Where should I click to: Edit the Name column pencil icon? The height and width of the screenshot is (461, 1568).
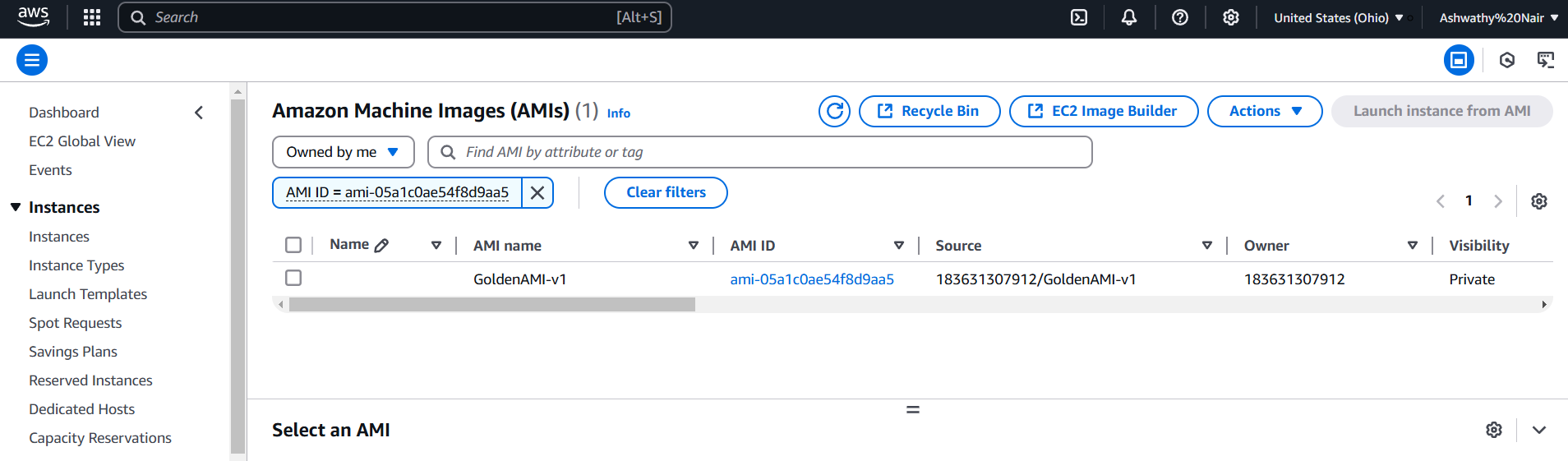[381, 245]
